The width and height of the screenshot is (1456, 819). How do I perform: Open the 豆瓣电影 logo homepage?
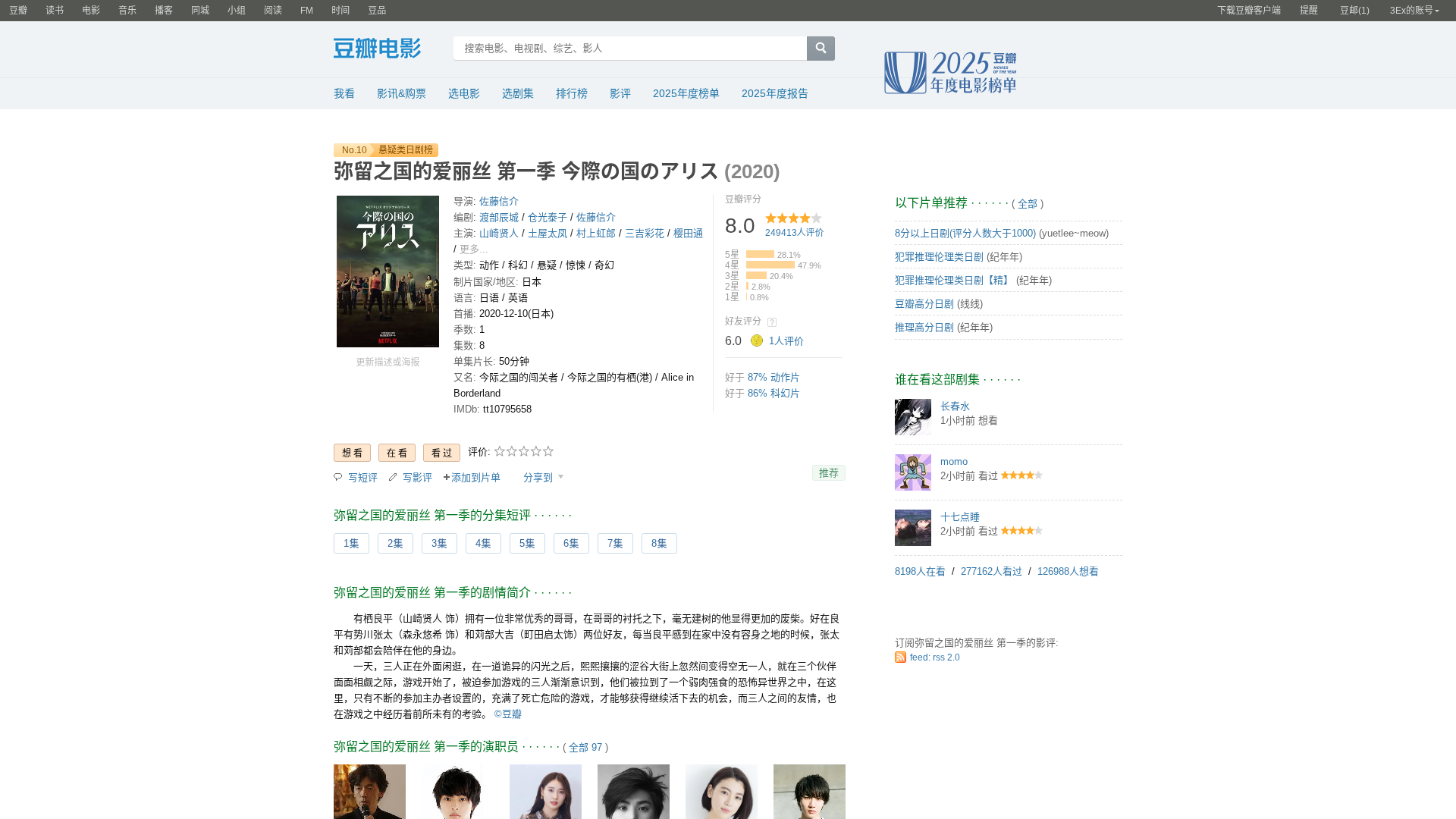377,49
